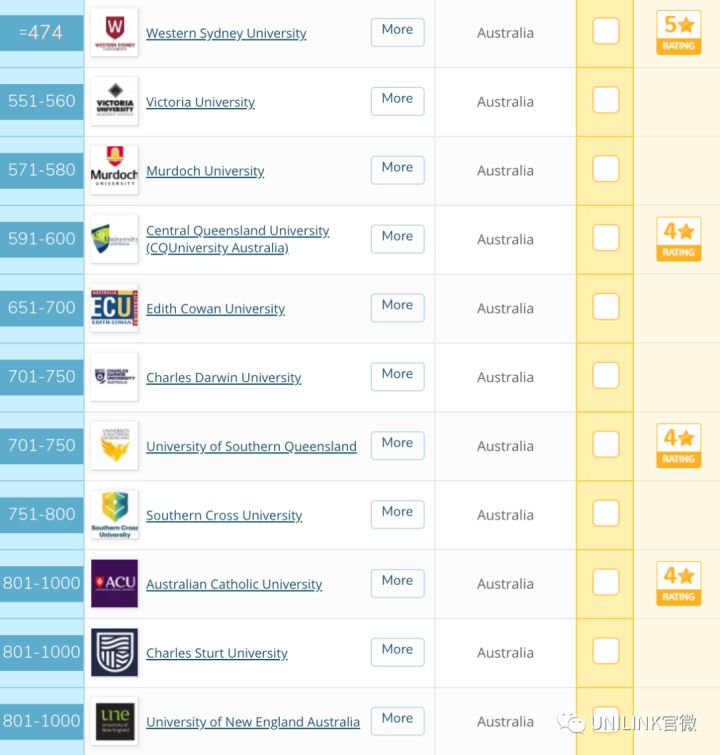Viewport: 720px width, 755px height.
Task: Click the ACU logo
Action: tap(115, 583)
